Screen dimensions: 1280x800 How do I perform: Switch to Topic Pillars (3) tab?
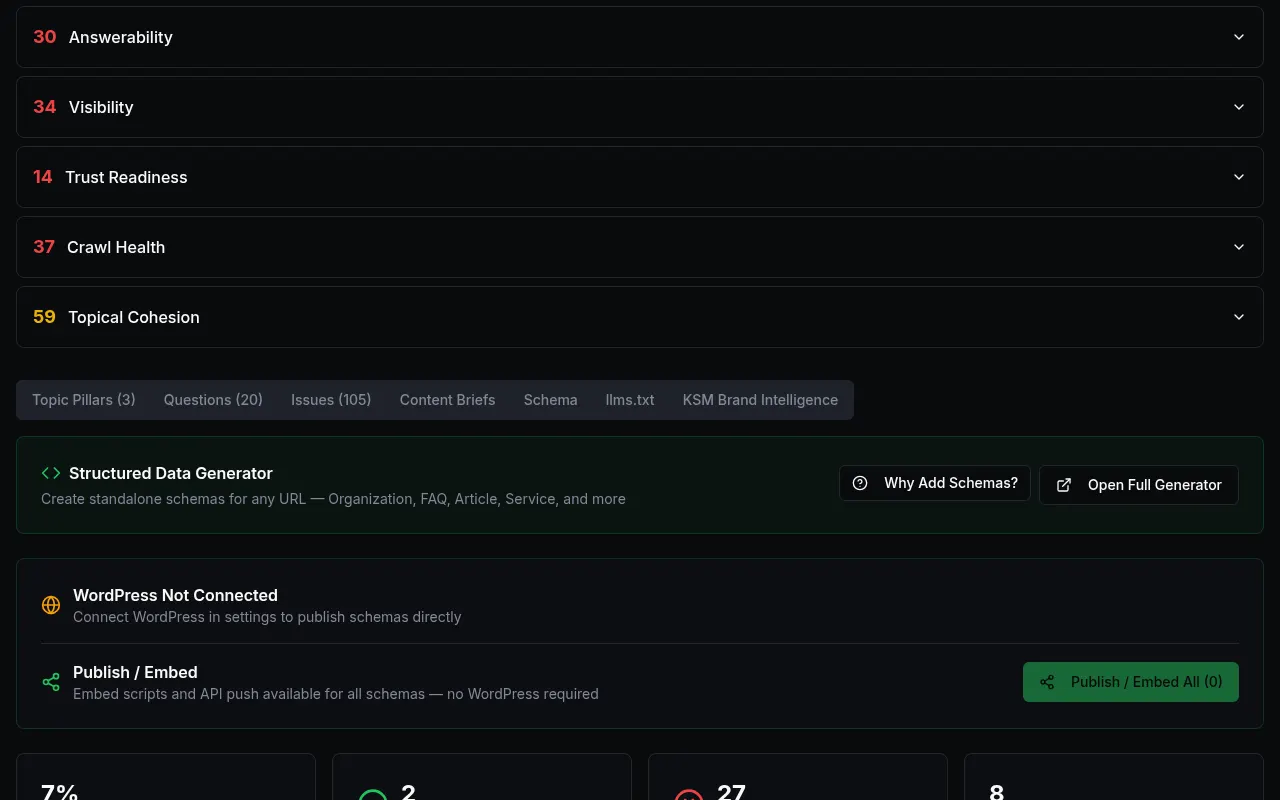tap(84, 400)
